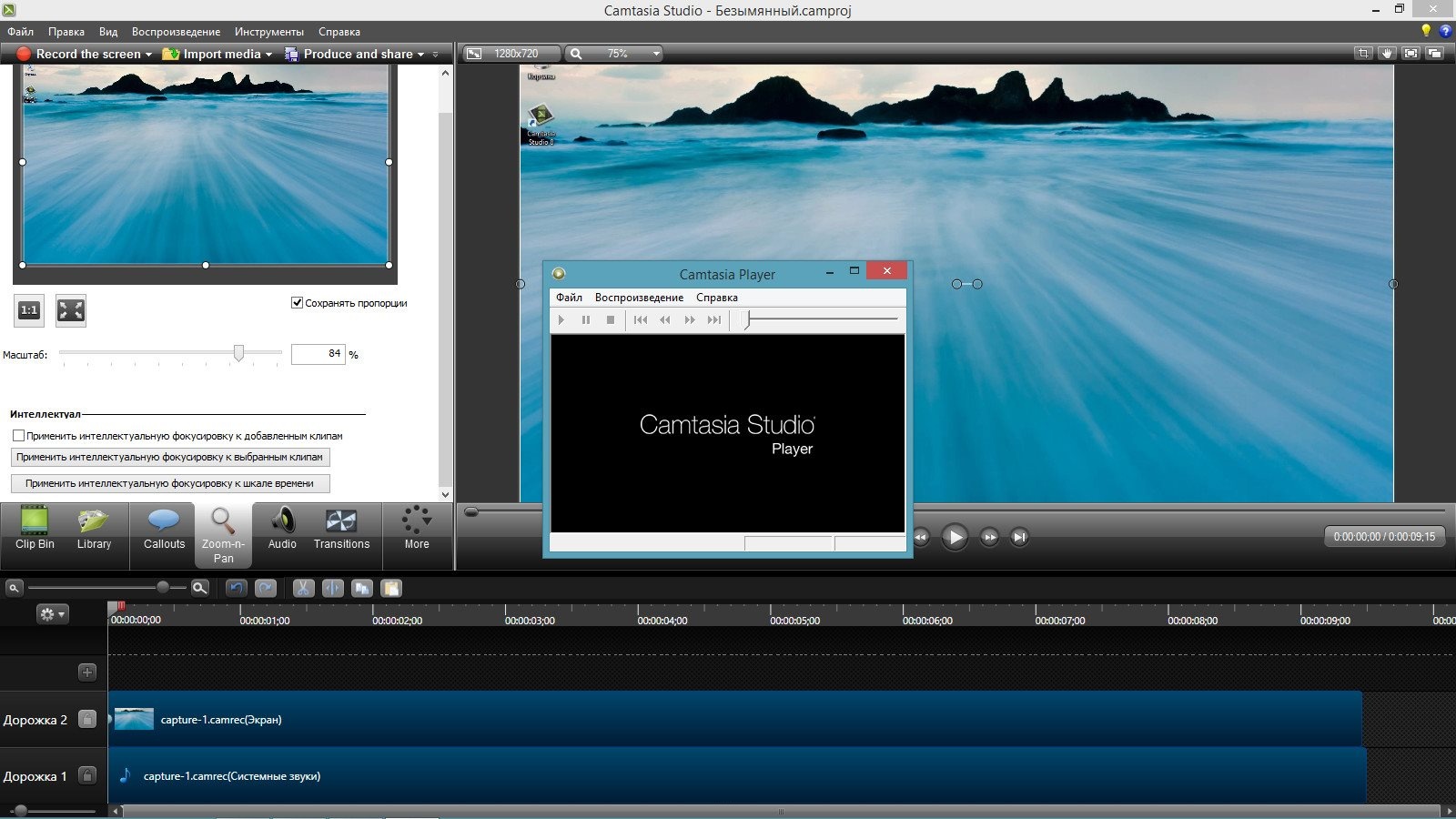Open the Callouts panel
This screenshot has width=1456, height=819.
(164, 529)
